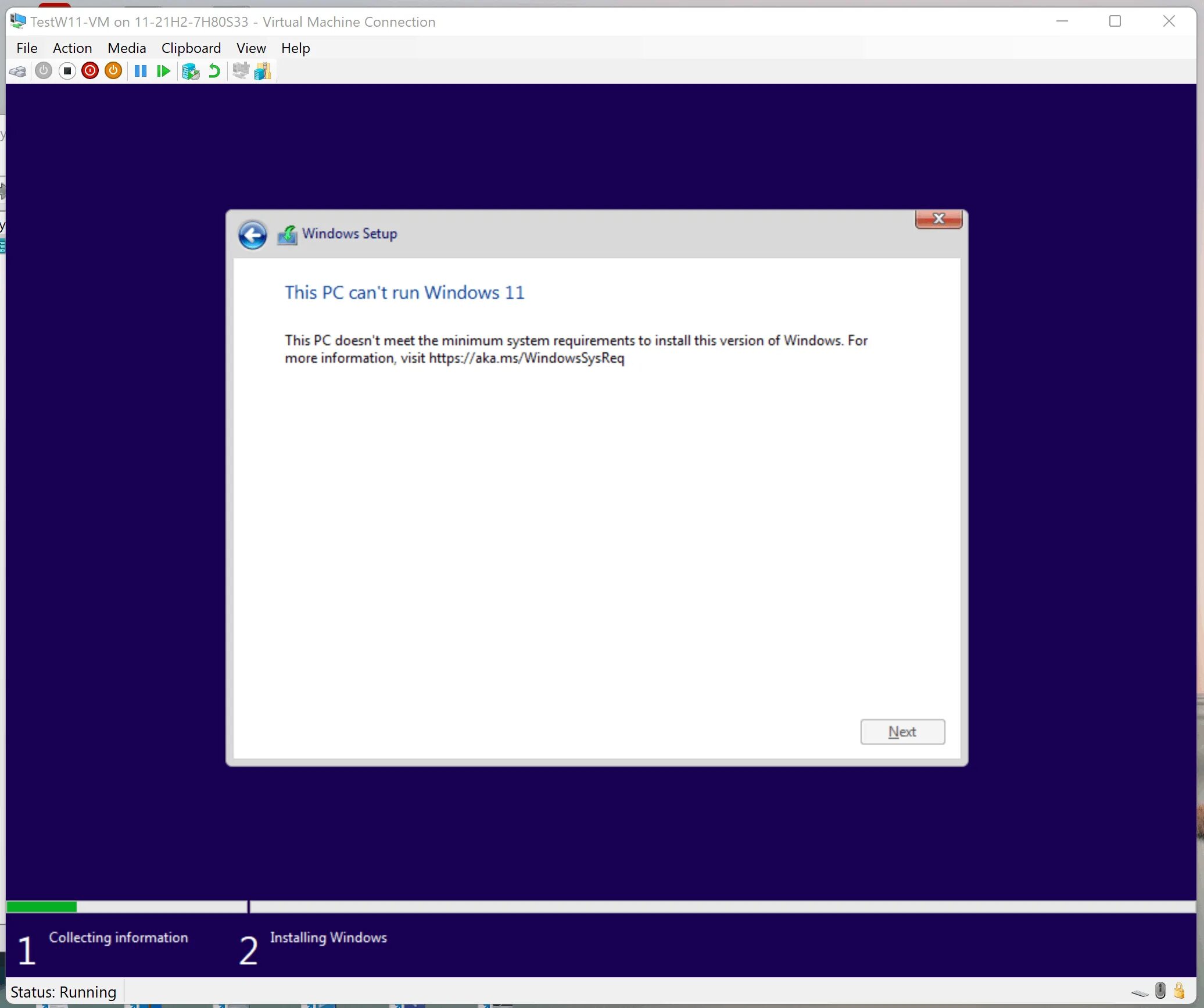Go back in Windows Setup

253,235
